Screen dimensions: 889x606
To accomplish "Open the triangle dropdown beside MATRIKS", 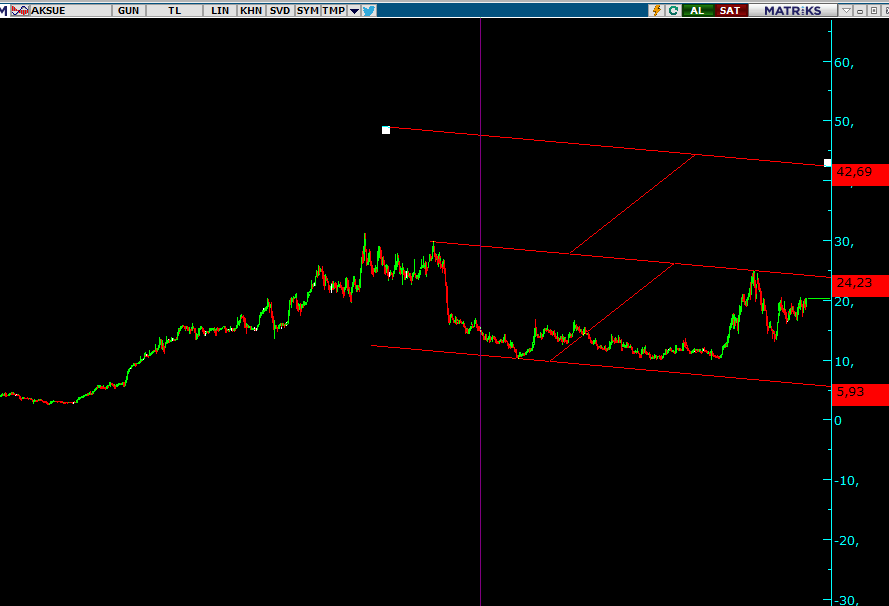I will click(x=846, y=10).
